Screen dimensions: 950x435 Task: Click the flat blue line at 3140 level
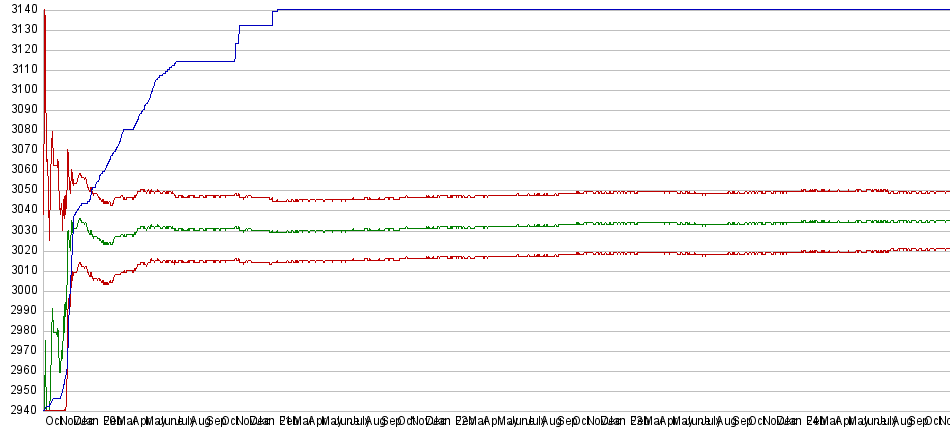(600, 10)
